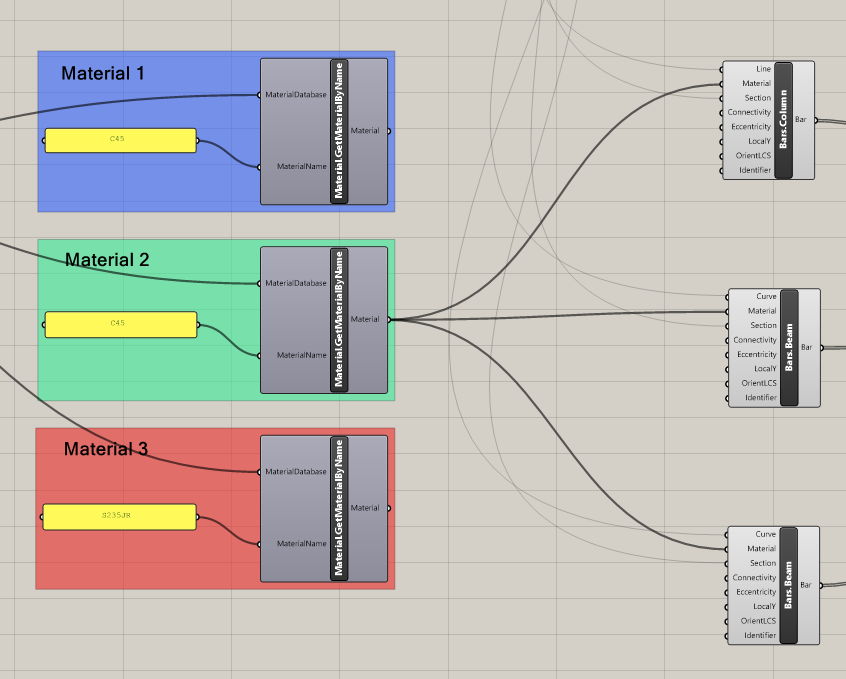Select Material.GetMaterialByName name bar in Material 2
Screen dimensions: 846x679
coord(339,320)
